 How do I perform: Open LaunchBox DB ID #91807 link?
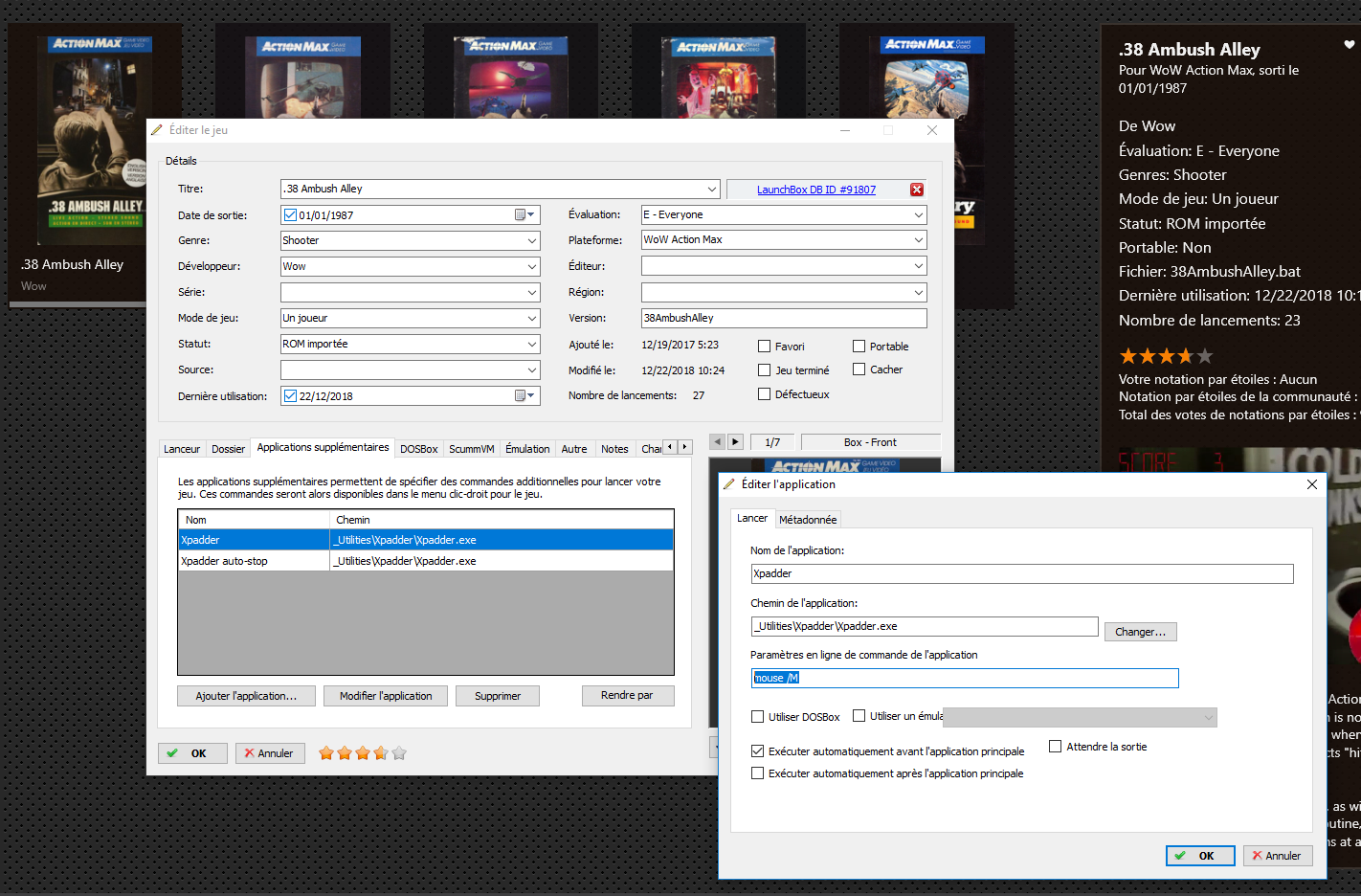click(816, 190)
